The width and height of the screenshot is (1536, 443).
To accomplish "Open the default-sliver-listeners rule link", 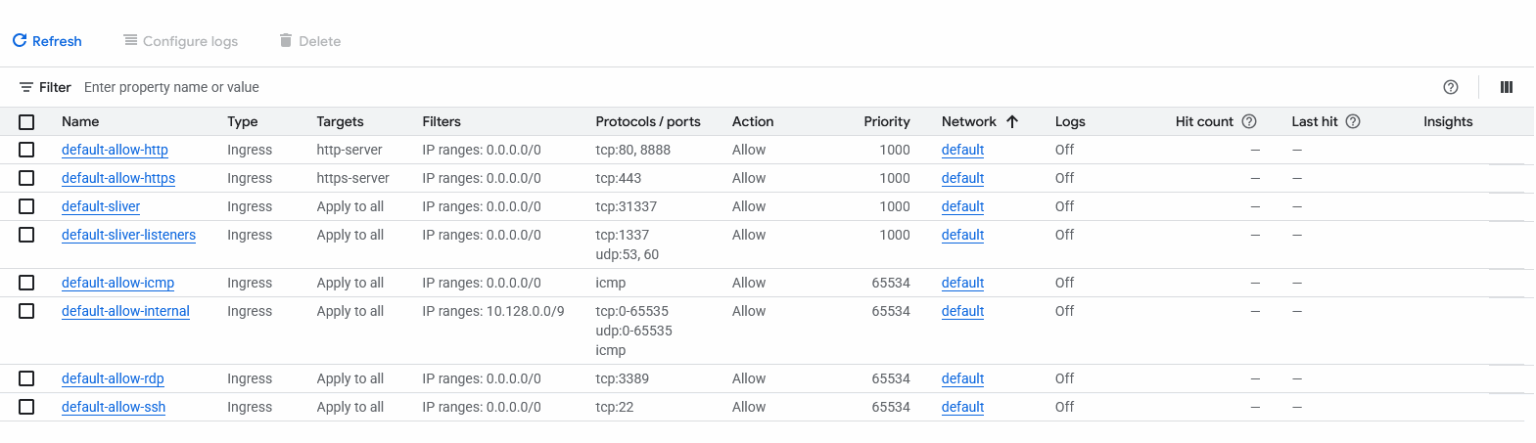I will coord(129,235).
